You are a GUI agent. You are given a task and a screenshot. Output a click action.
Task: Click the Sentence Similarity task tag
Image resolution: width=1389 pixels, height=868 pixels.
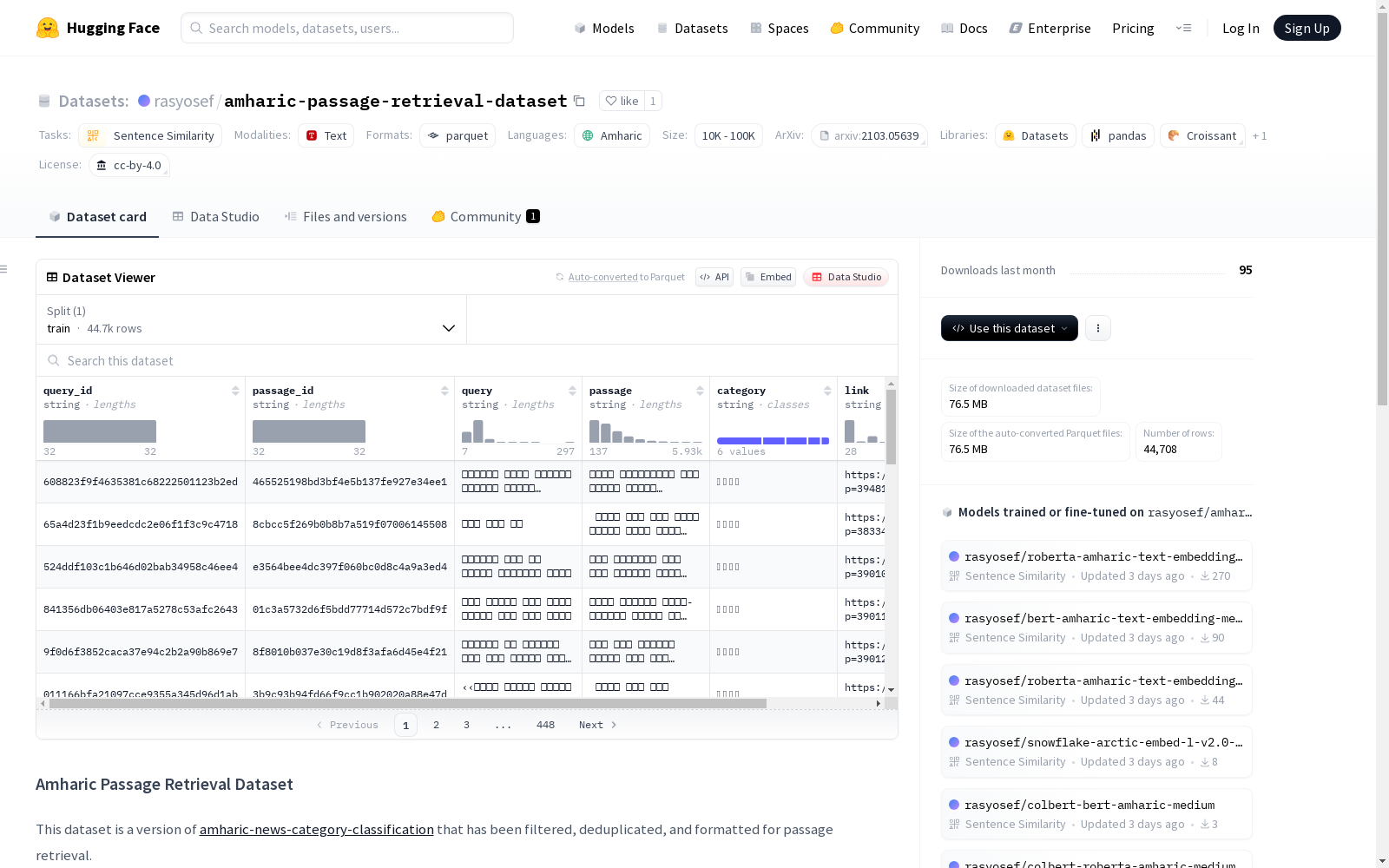click(150, 135)
